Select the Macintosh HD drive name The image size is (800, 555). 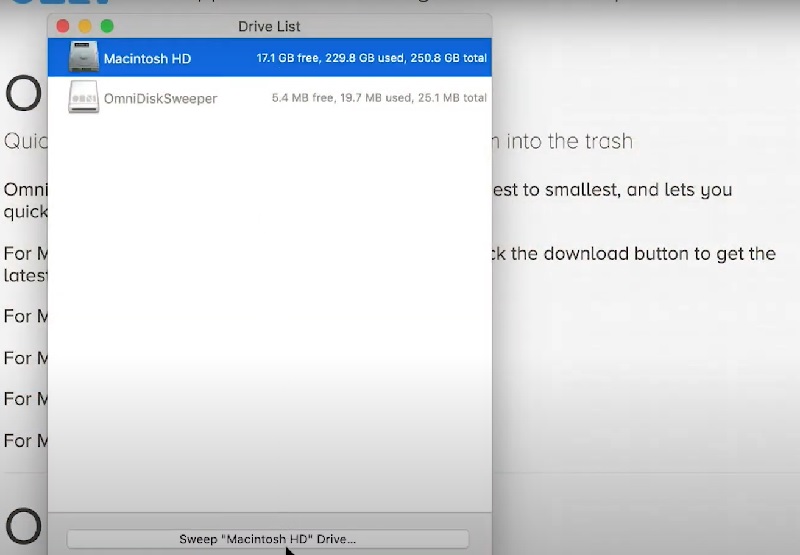pyautogui.click(x=147, y=59)
